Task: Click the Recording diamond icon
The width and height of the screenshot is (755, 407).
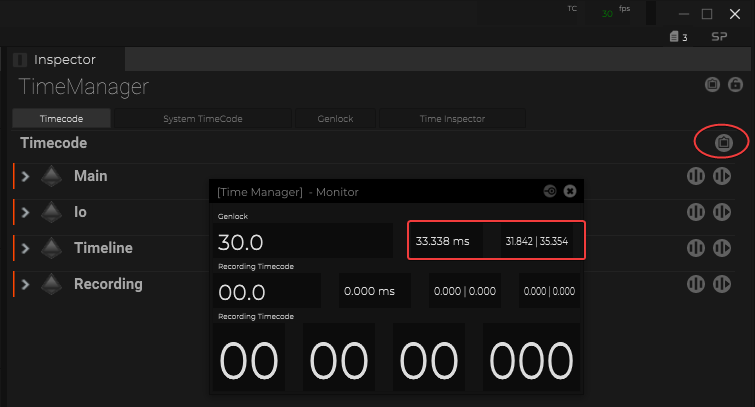Action: tap(52, 285)
